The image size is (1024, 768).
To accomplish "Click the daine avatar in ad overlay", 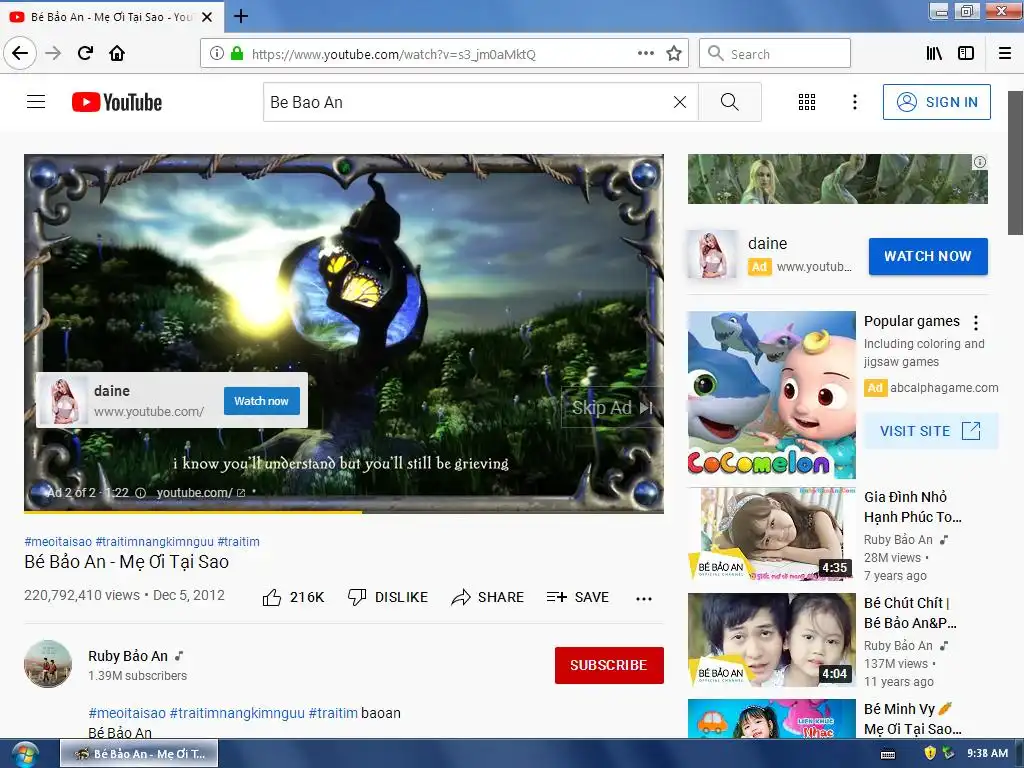I will point(63,400).
